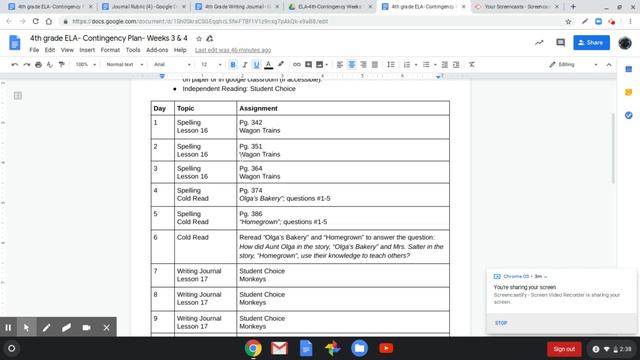Decrease the paragraph indent
The height and width of the screenshot is (360, 640).
[445, 64]
